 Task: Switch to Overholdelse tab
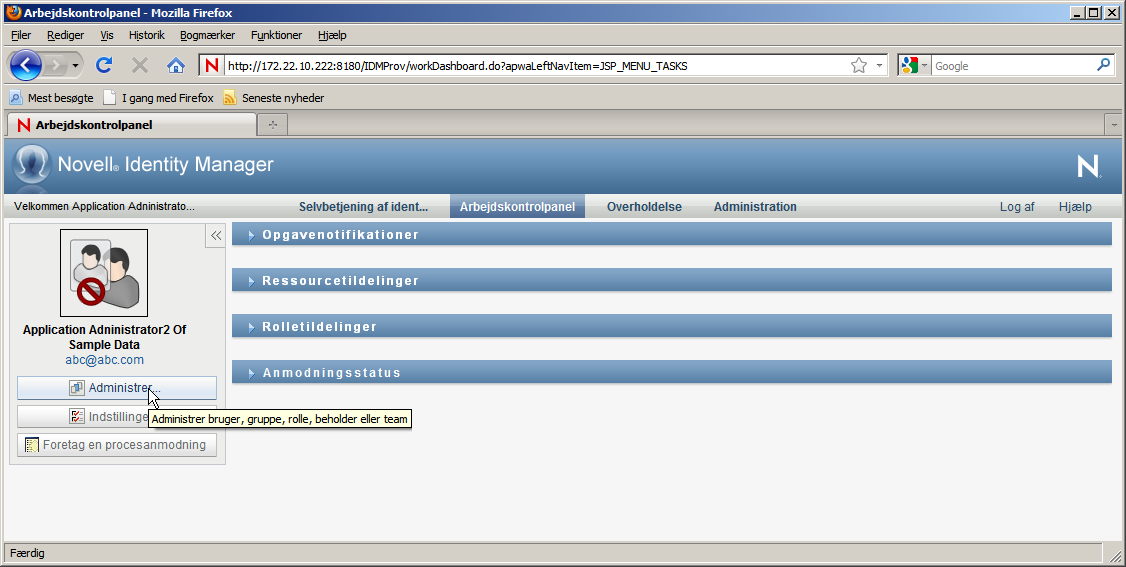[x=644, y=207]
